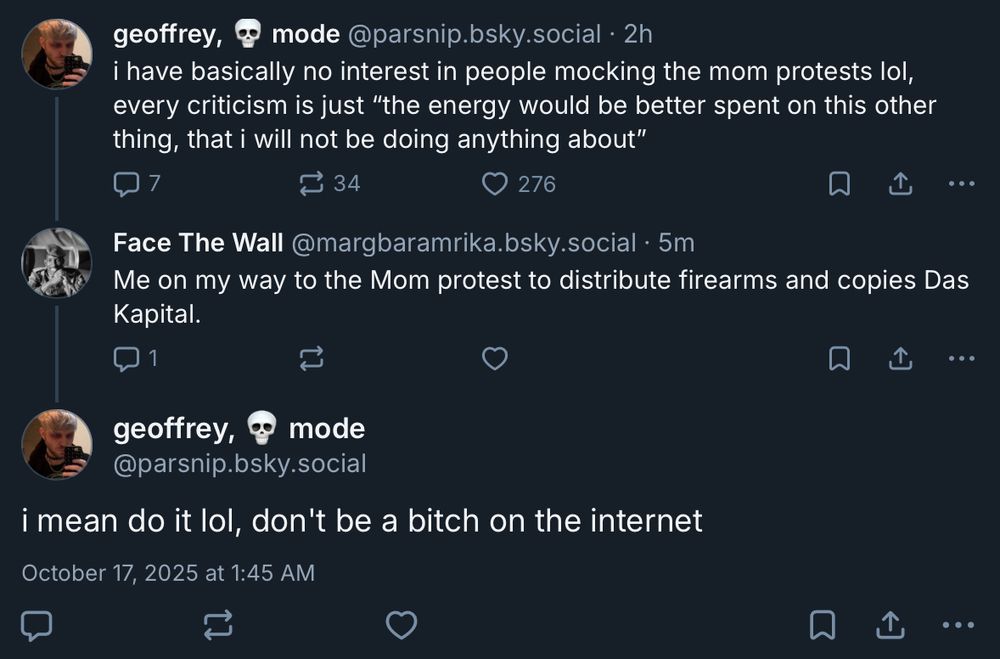The height and width of the screenshot is (659, 1000).
Task: Open more options on Face The Wall's post
Action: click(961, 358)
